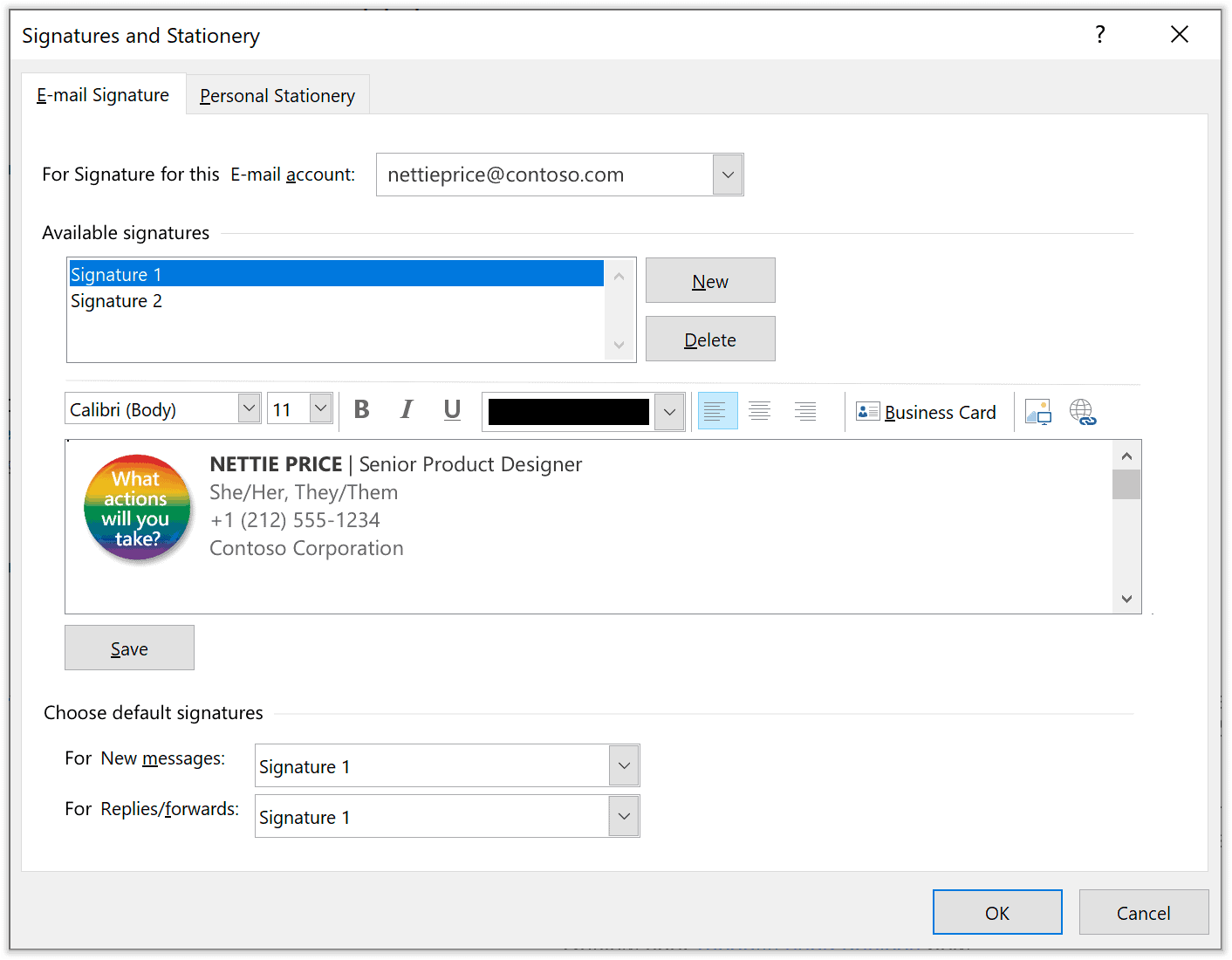The image size is (1232, 960).
Task: Open Replies/forwards signature dropdown
Action: (624, 816)
